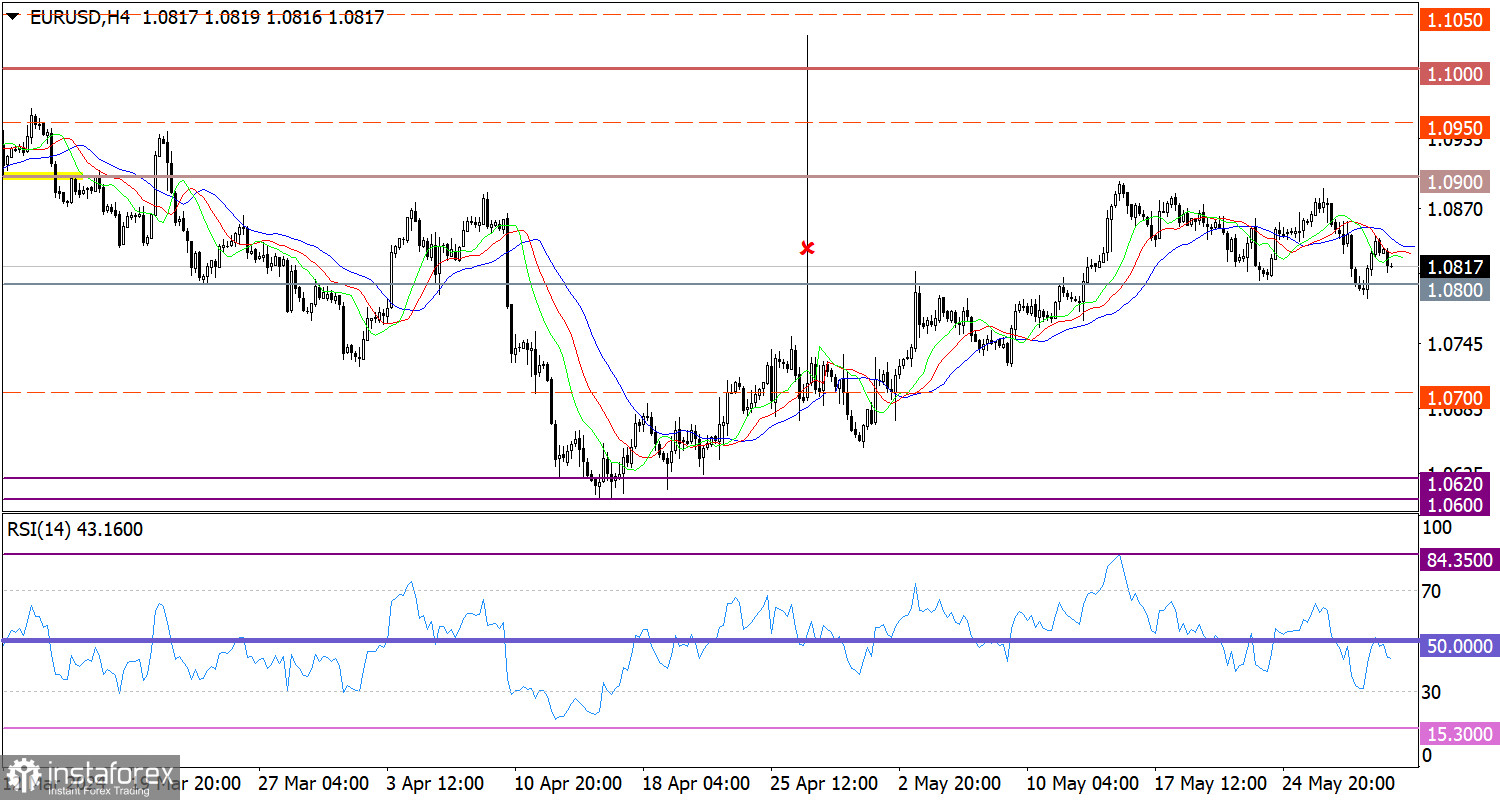
Task: Click the 100 value on RSI scale
Action: click(1436, 526)
